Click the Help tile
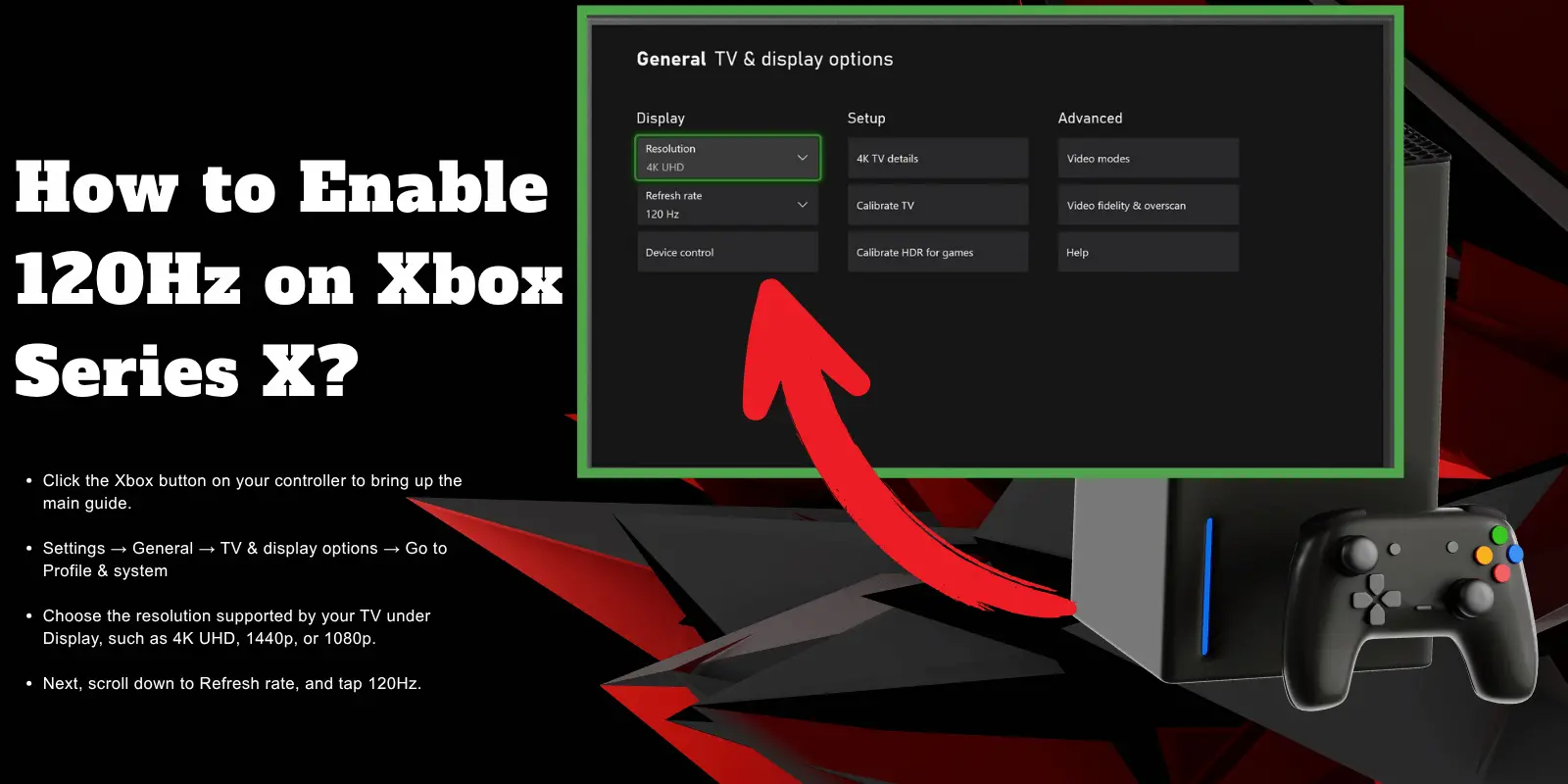Screen dimensions: 1568x784 (1148, 252)
